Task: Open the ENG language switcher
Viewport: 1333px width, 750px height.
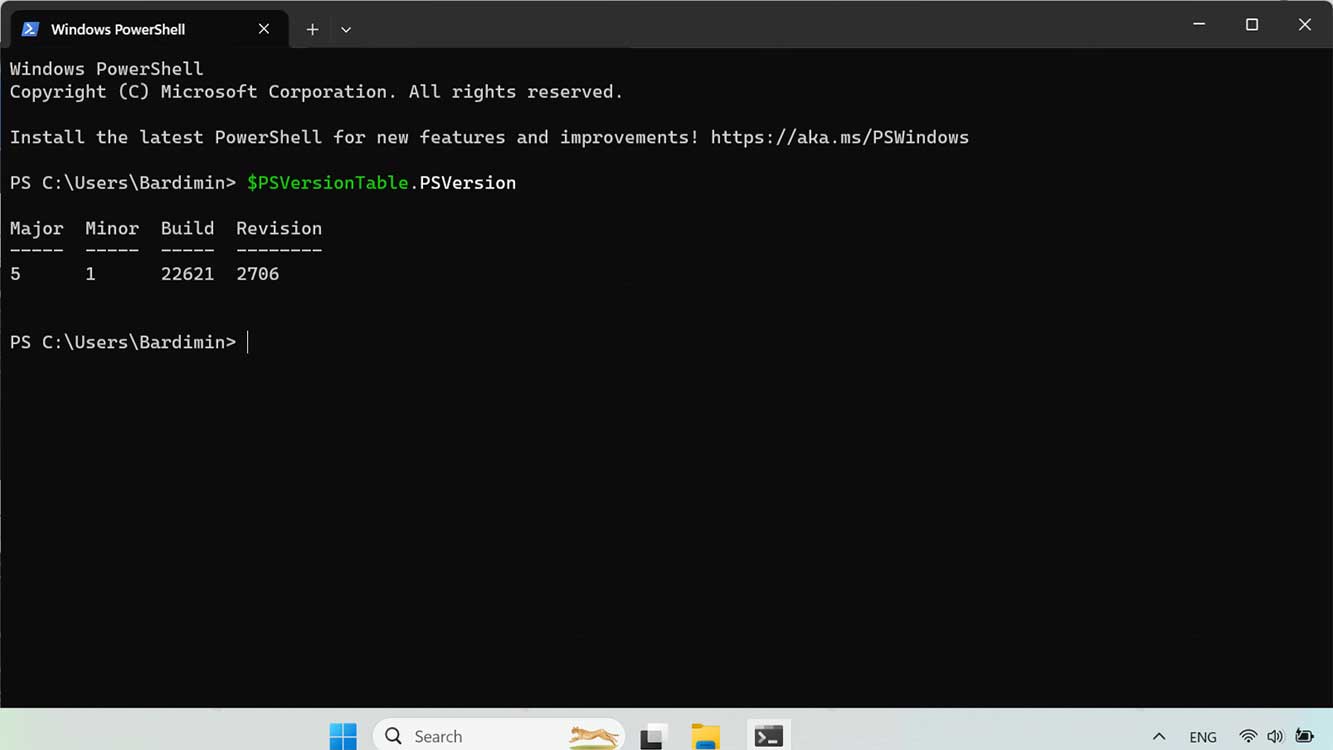Action: click(1203, 737)
